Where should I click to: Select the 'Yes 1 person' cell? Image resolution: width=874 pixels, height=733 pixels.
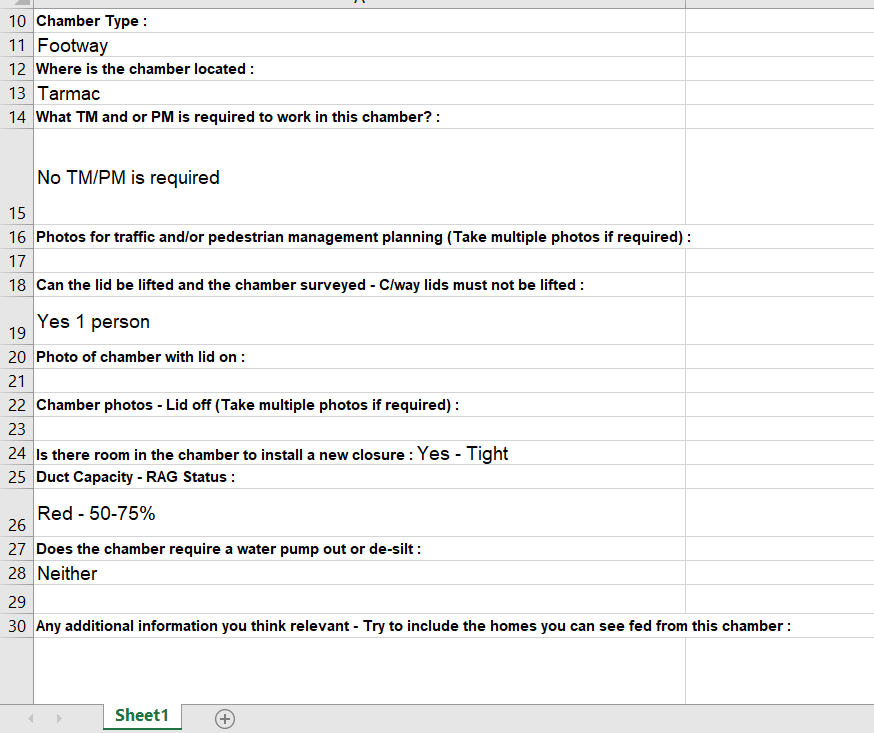click(360, 321)
